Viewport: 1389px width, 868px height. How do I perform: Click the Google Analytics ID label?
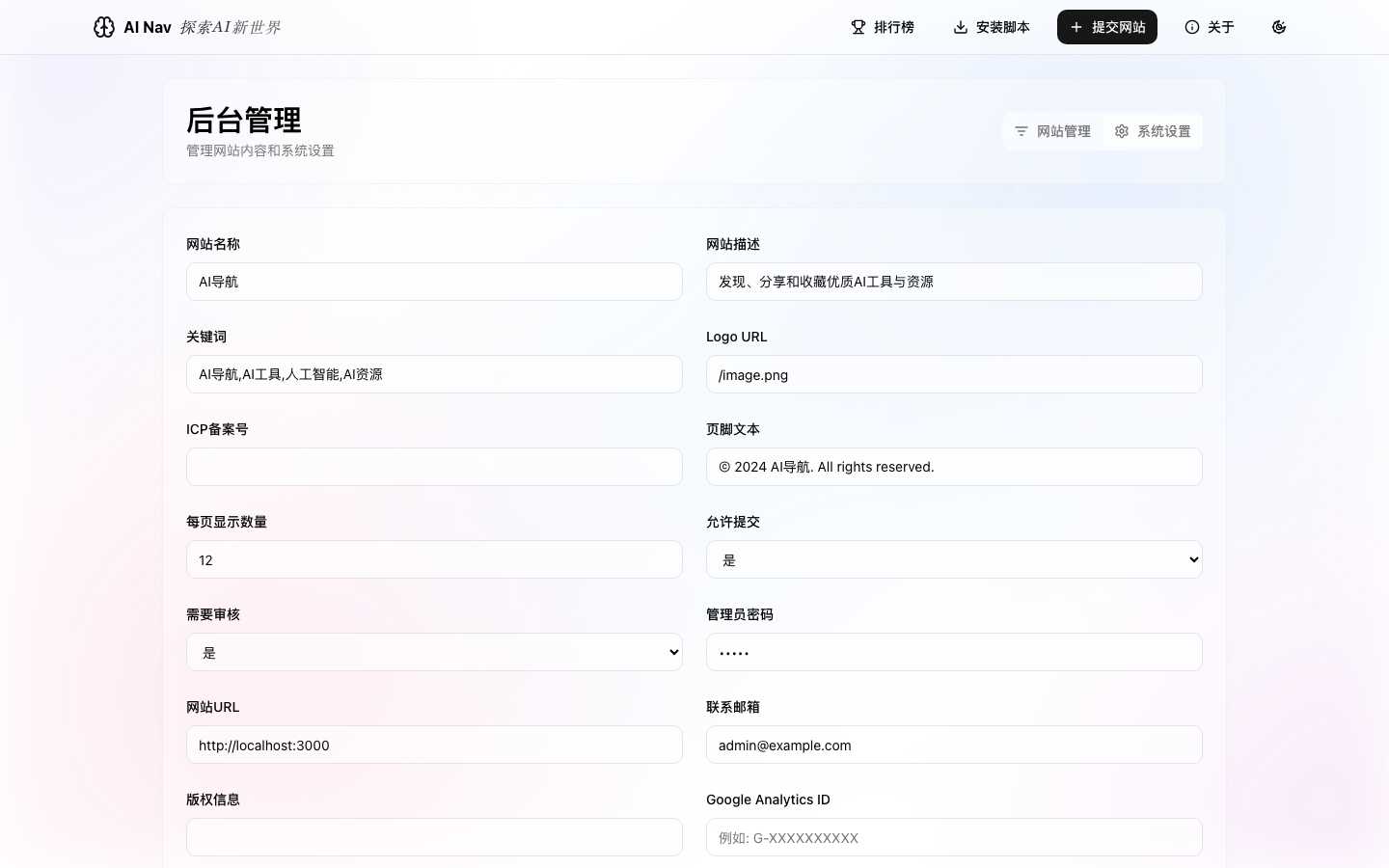[768, 800]
